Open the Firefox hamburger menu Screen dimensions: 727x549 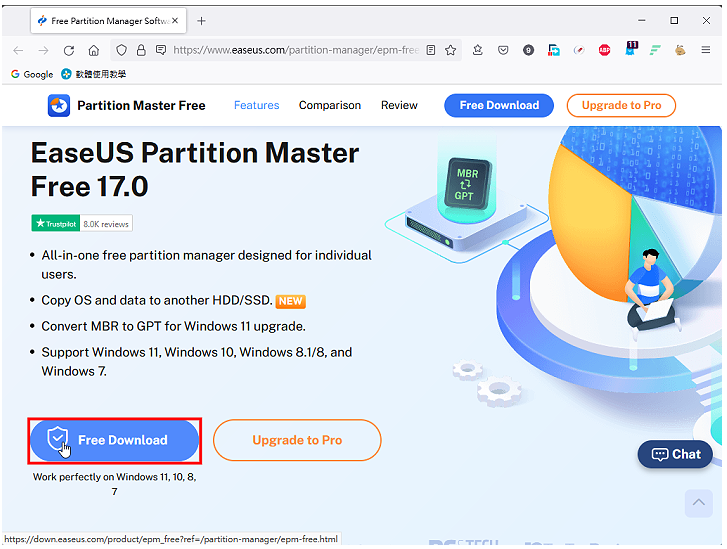[706, 50]
